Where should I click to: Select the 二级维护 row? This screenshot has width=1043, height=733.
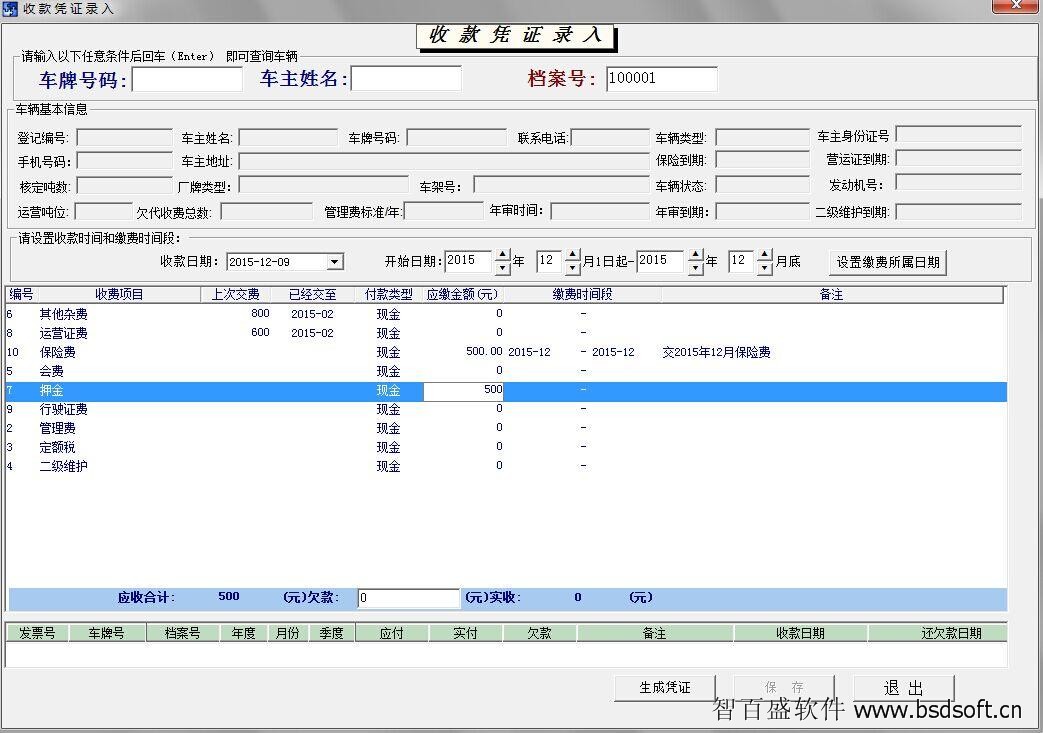point(506,466)
